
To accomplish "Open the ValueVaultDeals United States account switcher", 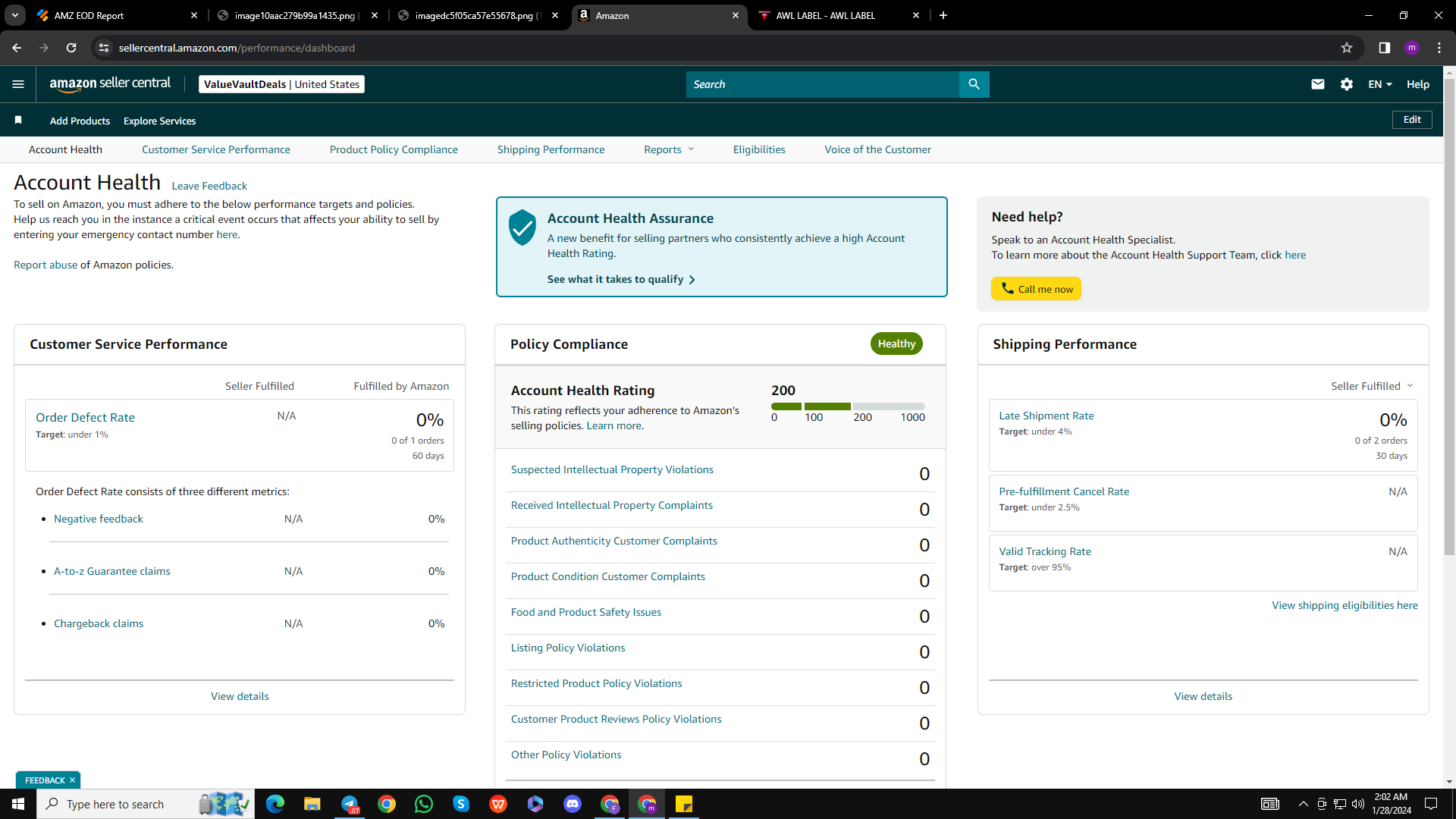I will tap(281, 84).
